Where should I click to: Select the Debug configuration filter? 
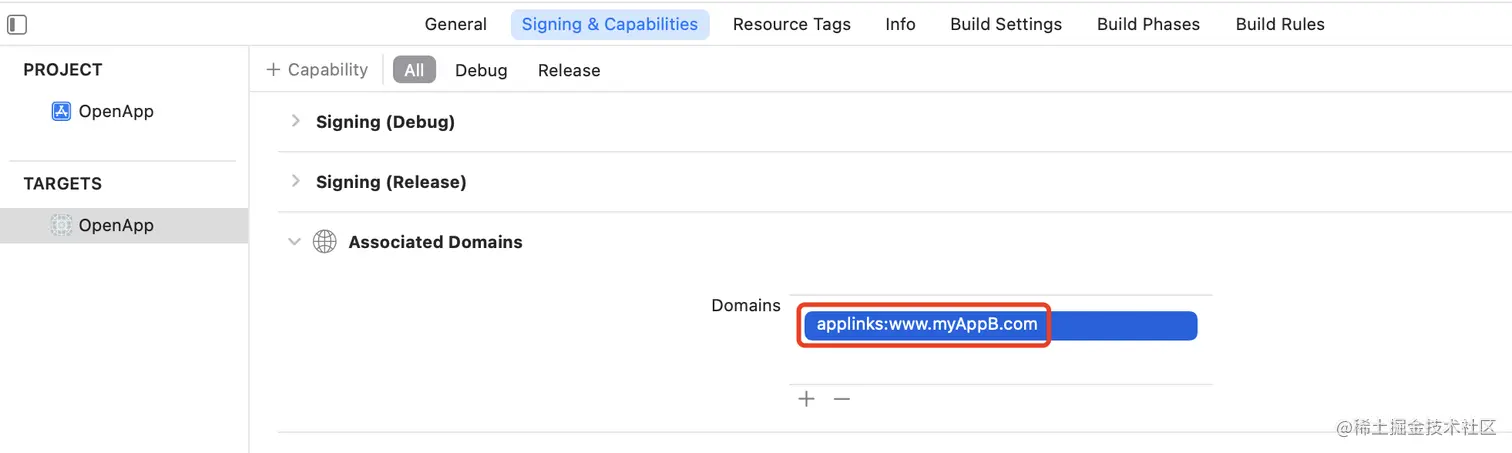(481, 70)
